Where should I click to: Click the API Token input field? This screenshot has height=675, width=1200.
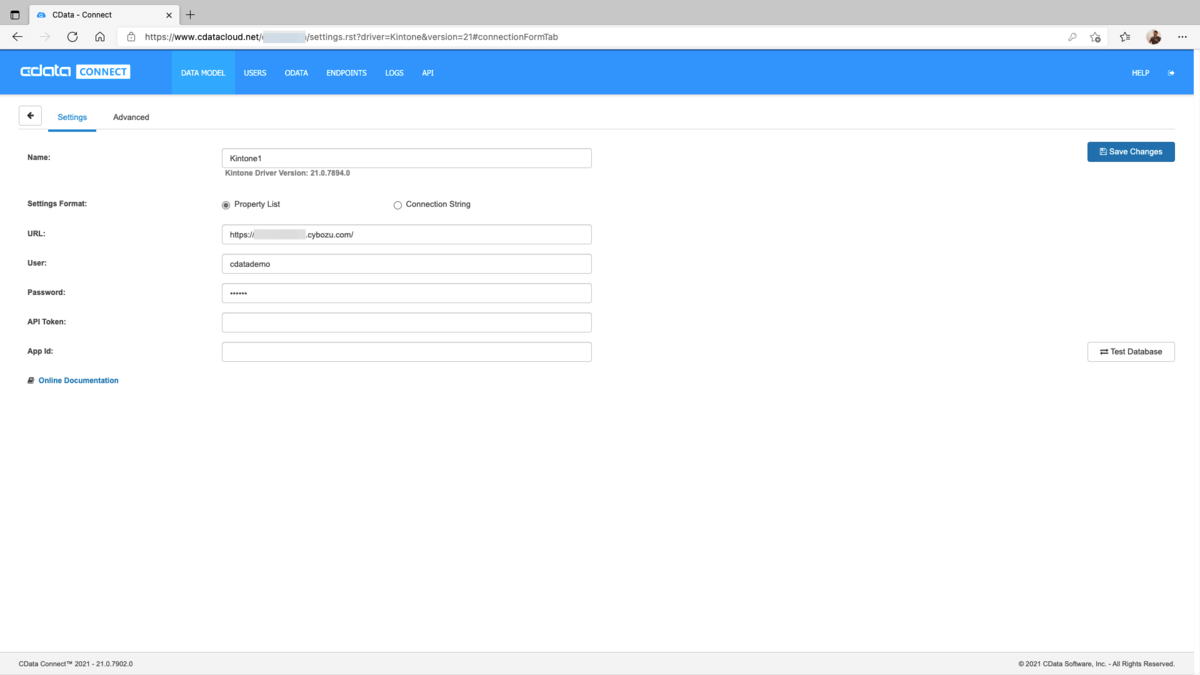[406, 322]
